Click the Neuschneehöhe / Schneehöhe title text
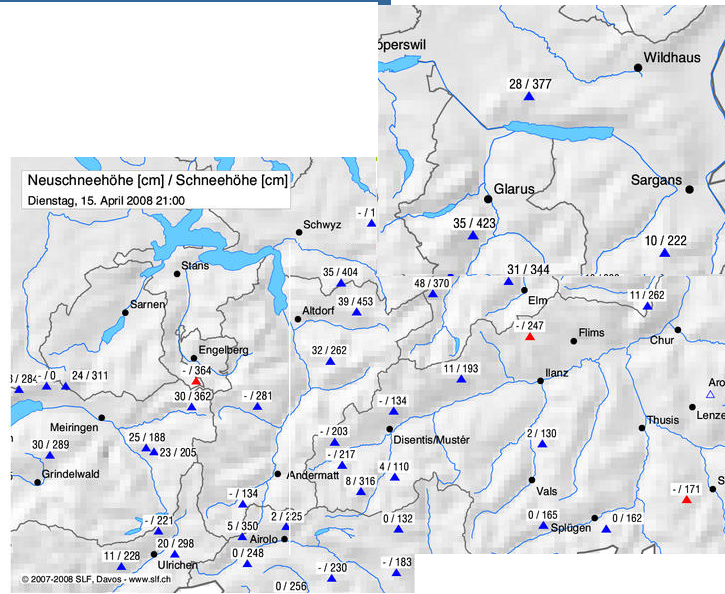 158,180
